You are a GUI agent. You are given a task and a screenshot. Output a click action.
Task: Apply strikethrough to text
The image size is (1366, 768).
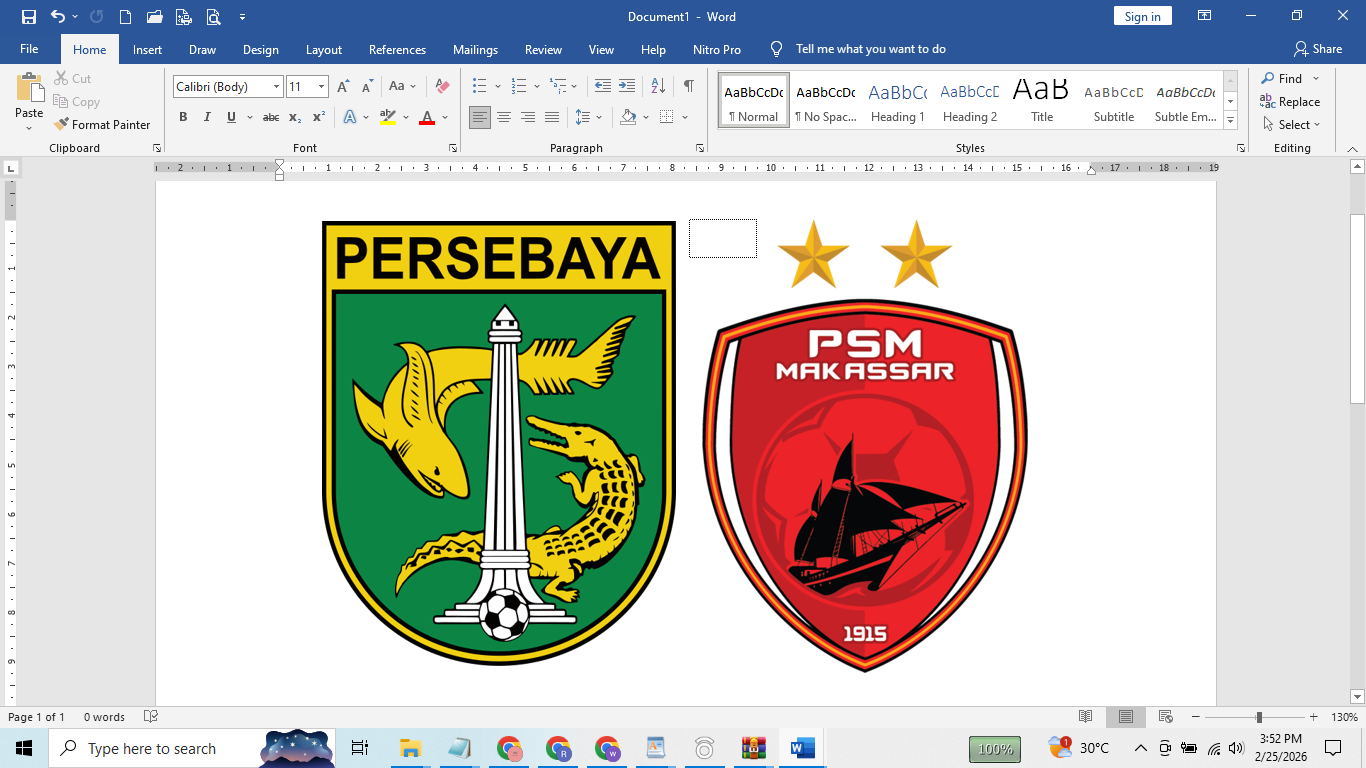[x=271, y=117]
